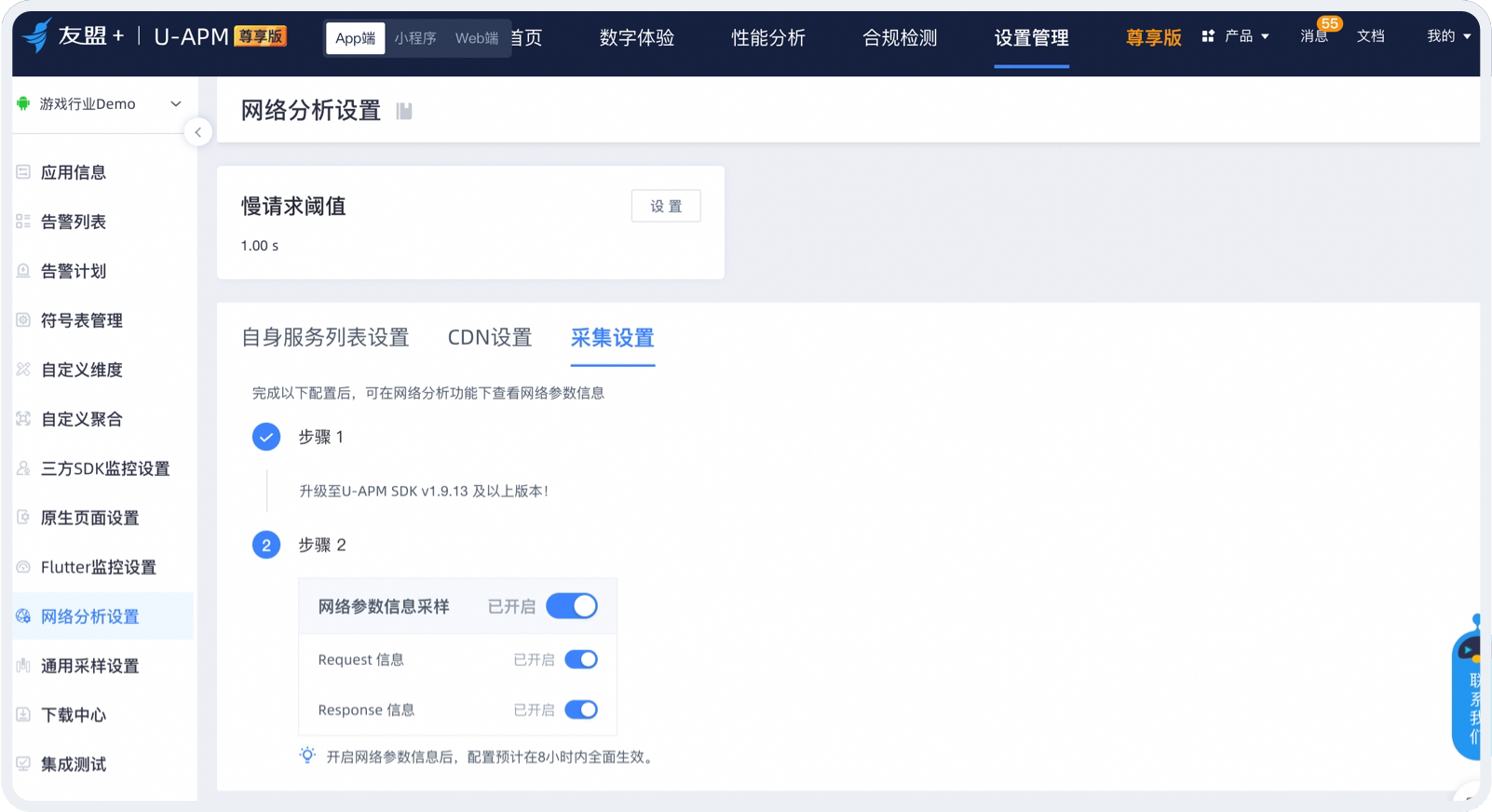
Task: Click the 三方SDK监控设置 sidebar icon
Action: pos(23,468)
